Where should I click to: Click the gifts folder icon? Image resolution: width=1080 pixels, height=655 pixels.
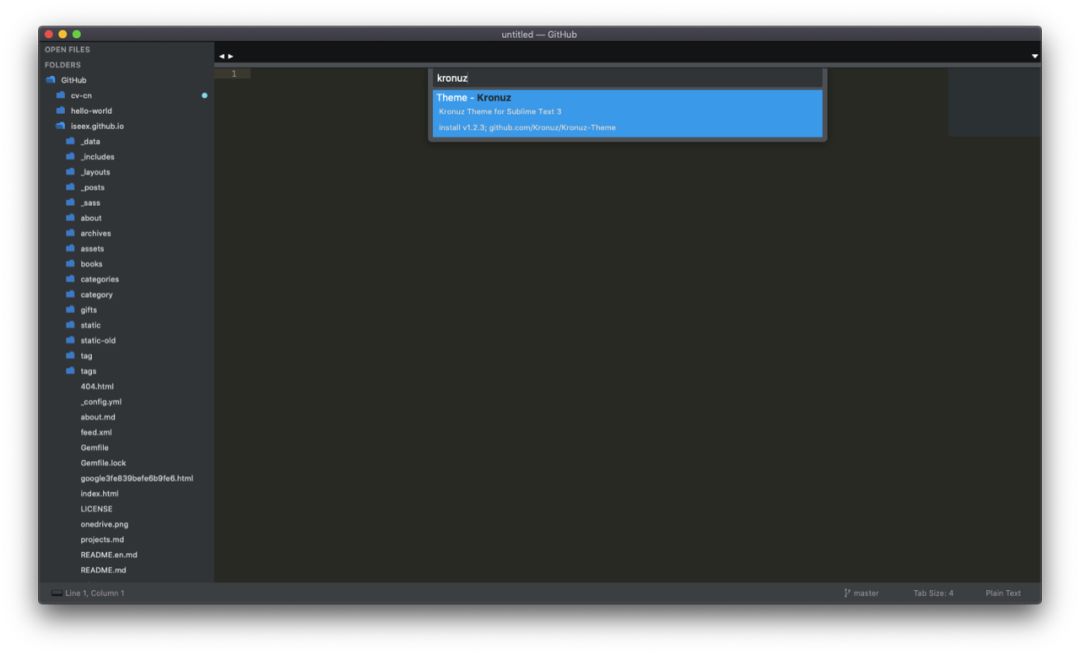pos(70,309)
